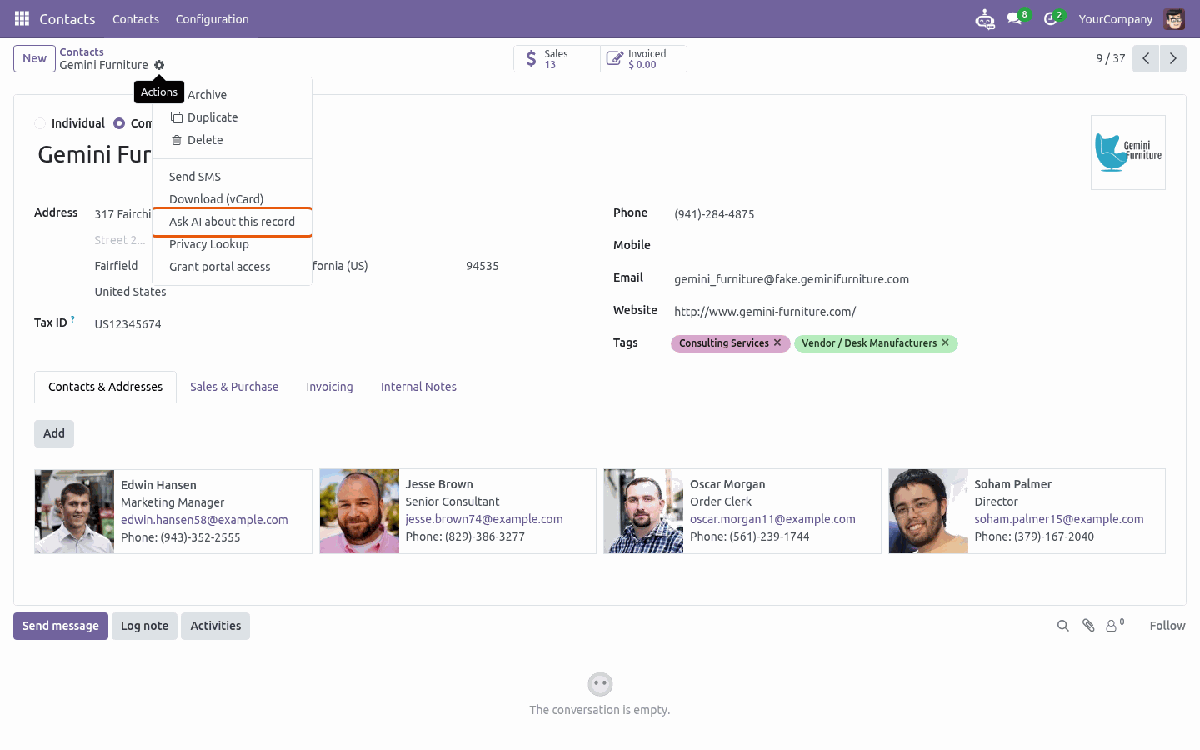Click the Contacts app name in navbar

pyautogui.click(x=67, y=19)
